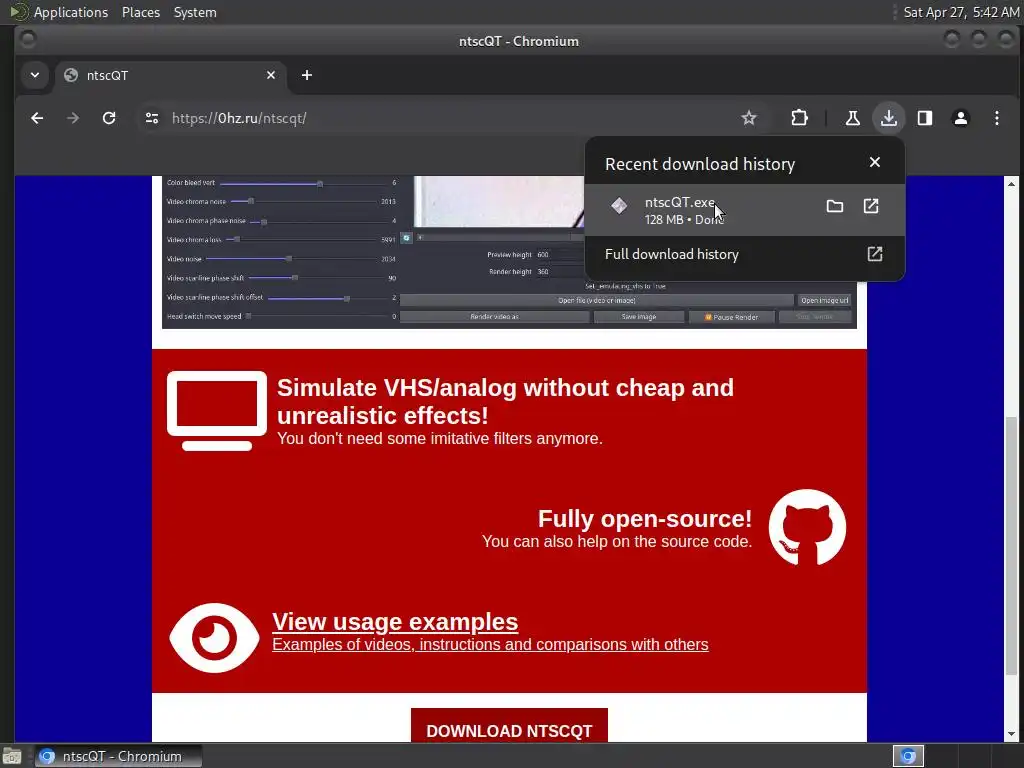This screenshot has height=768, width=1024.
Task: Reload the ntscQT page
Action: tap(109, 118)
